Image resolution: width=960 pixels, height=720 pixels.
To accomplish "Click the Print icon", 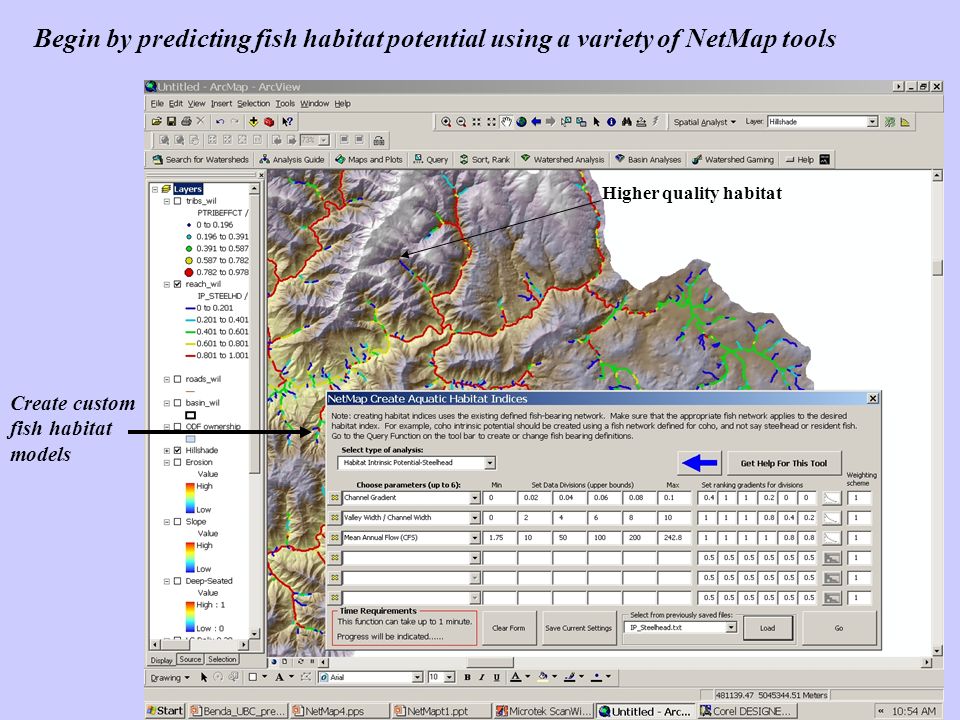I will coord(186,122).
